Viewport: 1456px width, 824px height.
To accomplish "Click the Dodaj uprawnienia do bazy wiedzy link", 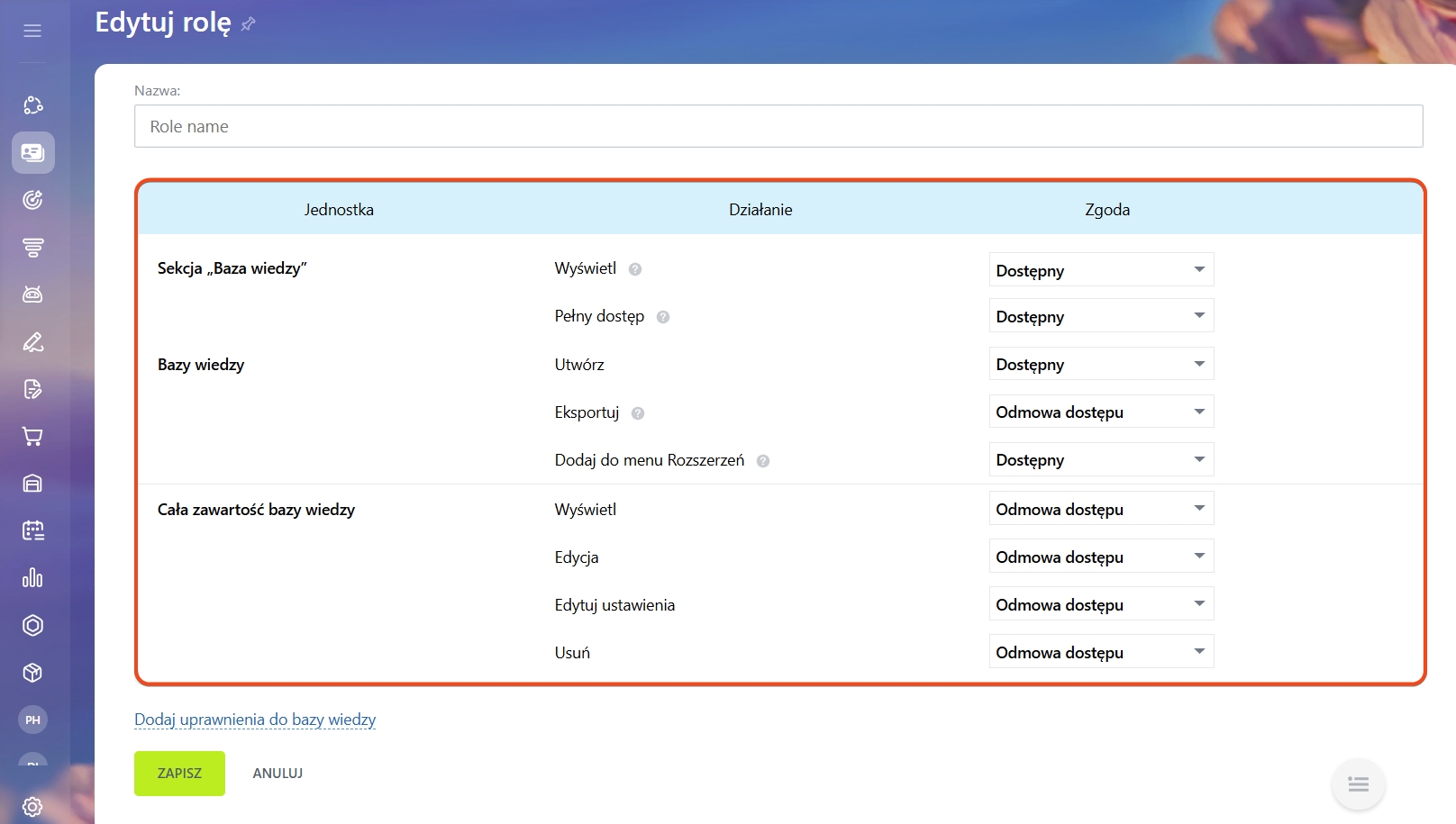I will click(x=255, y=720).
